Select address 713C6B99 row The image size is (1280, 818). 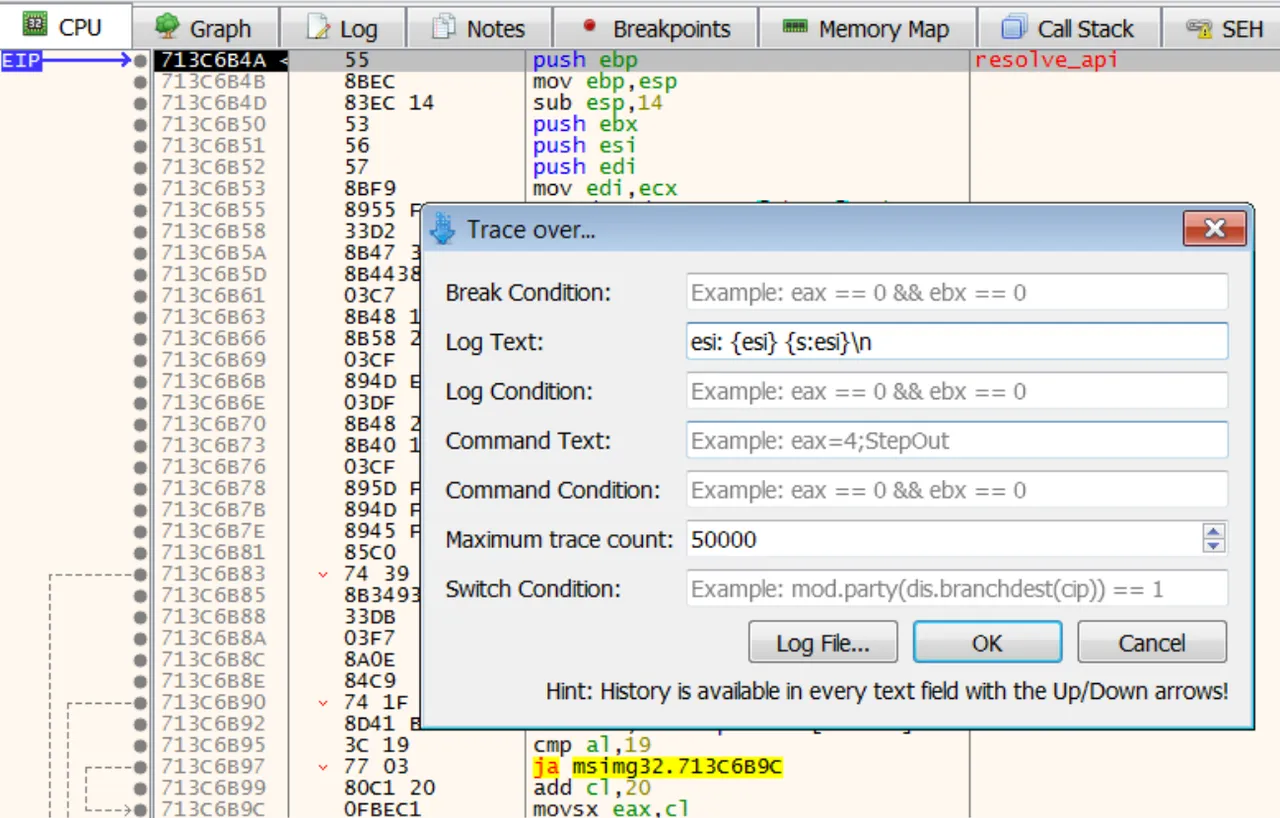pyautogui.click(x=213, y=788)
